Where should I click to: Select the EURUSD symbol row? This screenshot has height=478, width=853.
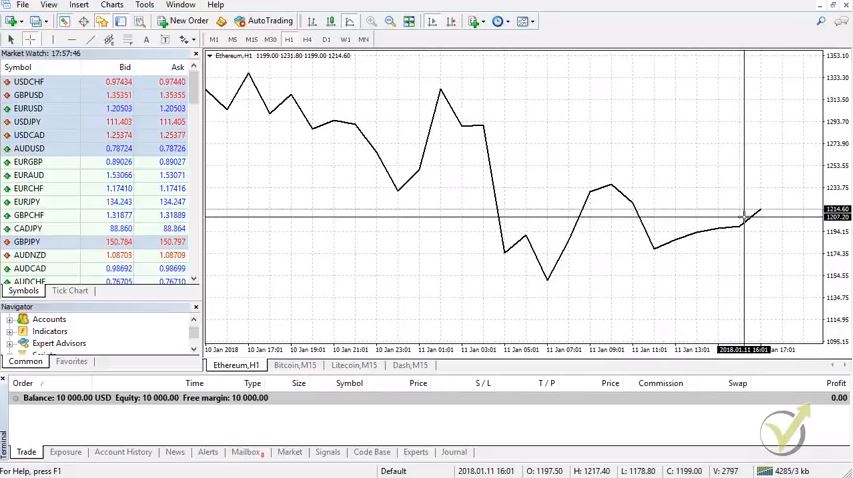(x=95, y=108)
